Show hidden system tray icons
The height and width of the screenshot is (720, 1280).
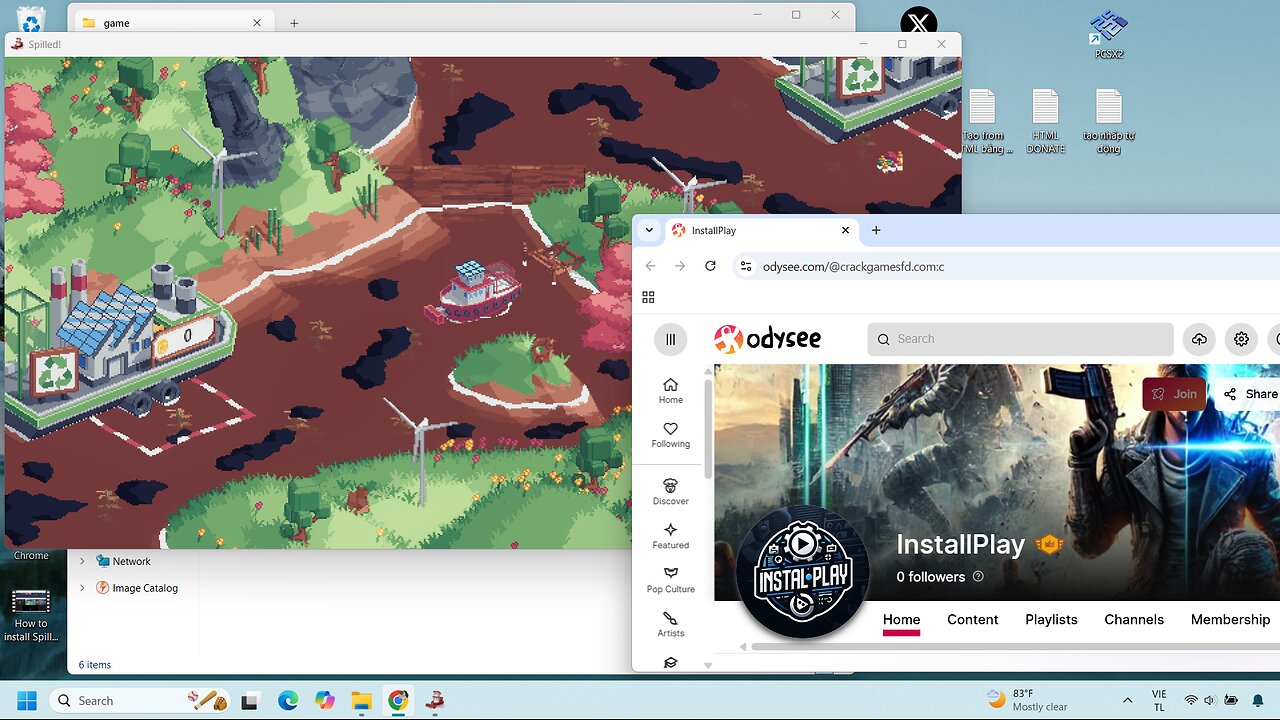point(1128,700)
